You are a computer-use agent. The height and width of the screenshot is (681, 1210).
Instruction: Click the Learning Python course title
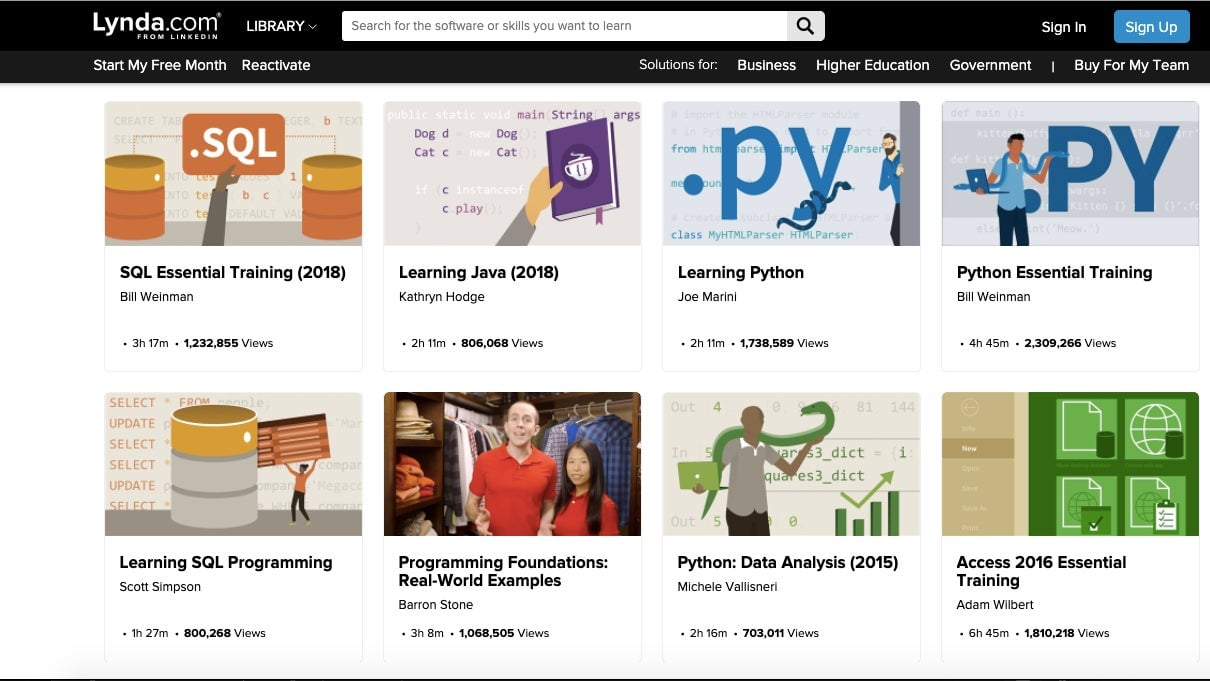point(741,272)
